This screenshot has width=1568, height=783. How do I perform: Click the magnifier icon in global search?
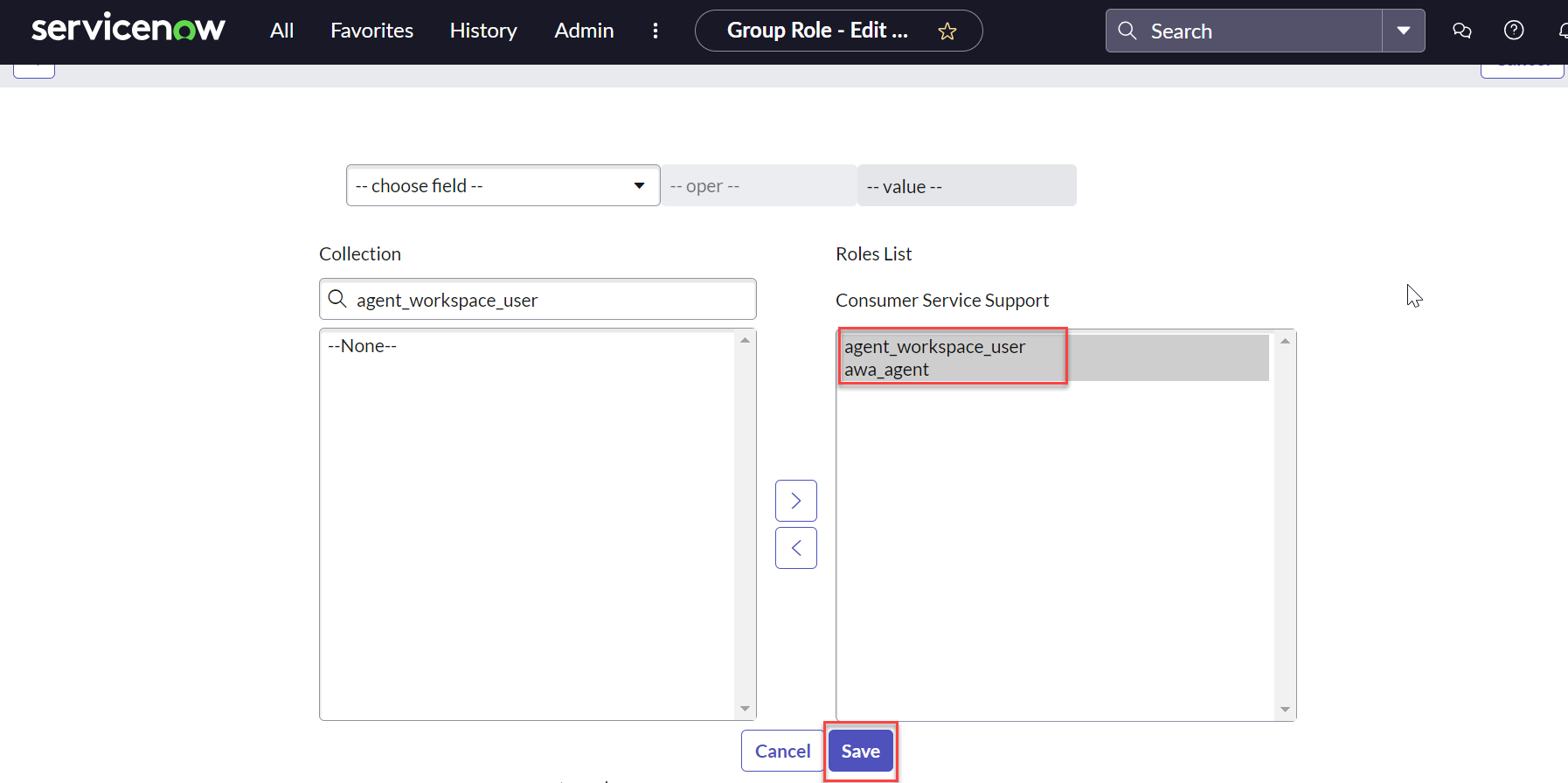pos(1127,31)
